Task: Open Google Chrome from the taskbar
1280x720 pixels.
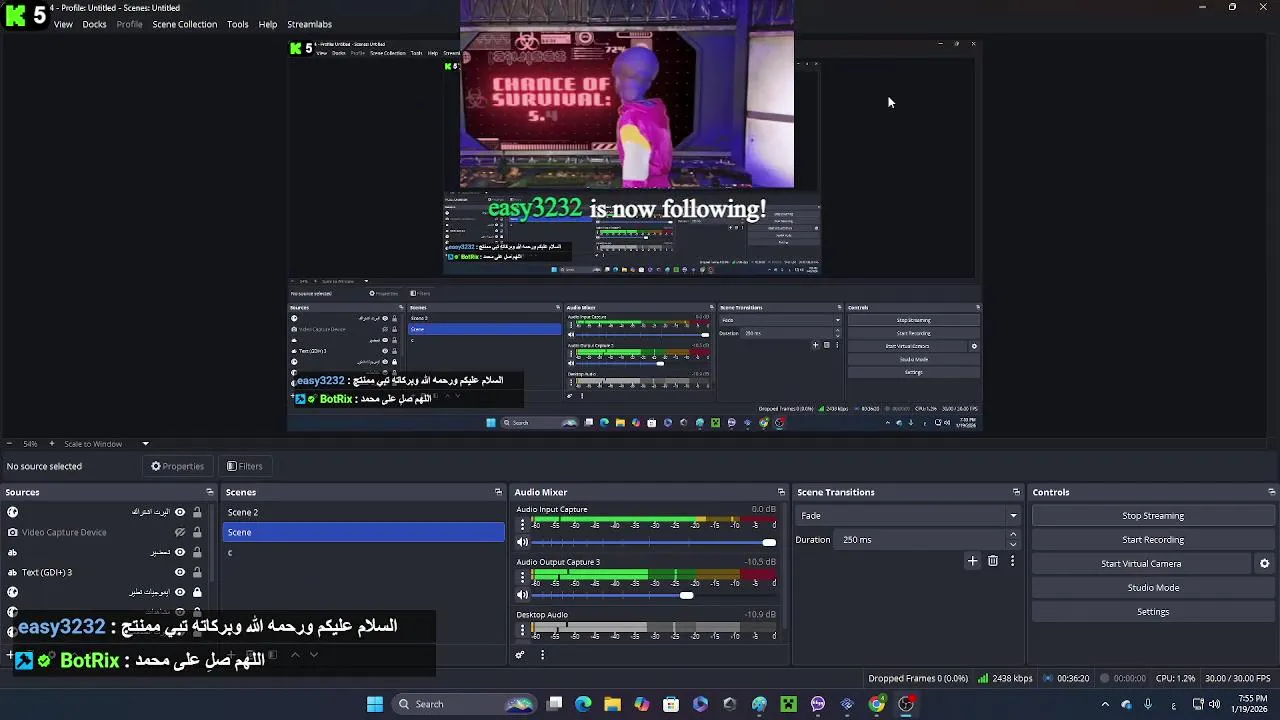Action: 876,704
